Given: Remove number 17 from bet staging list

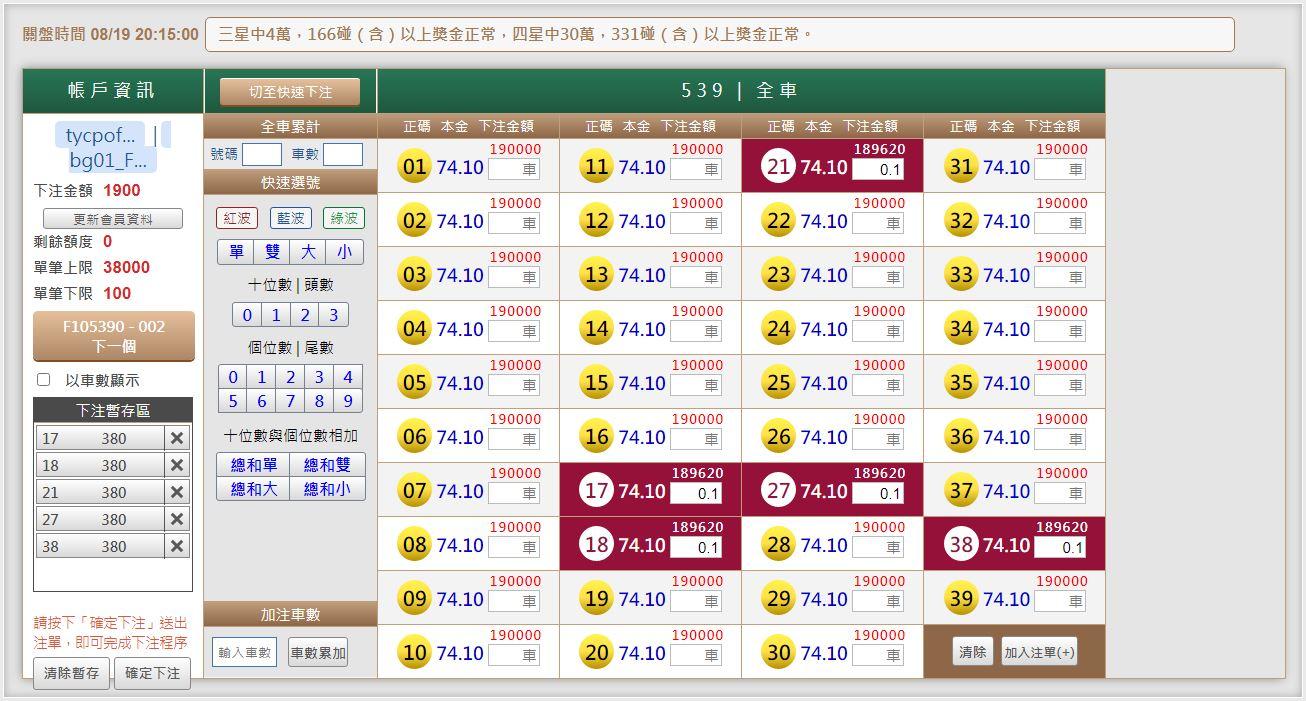Looking at the screenshot, I should pyautogui.click(x=177, y=438).
